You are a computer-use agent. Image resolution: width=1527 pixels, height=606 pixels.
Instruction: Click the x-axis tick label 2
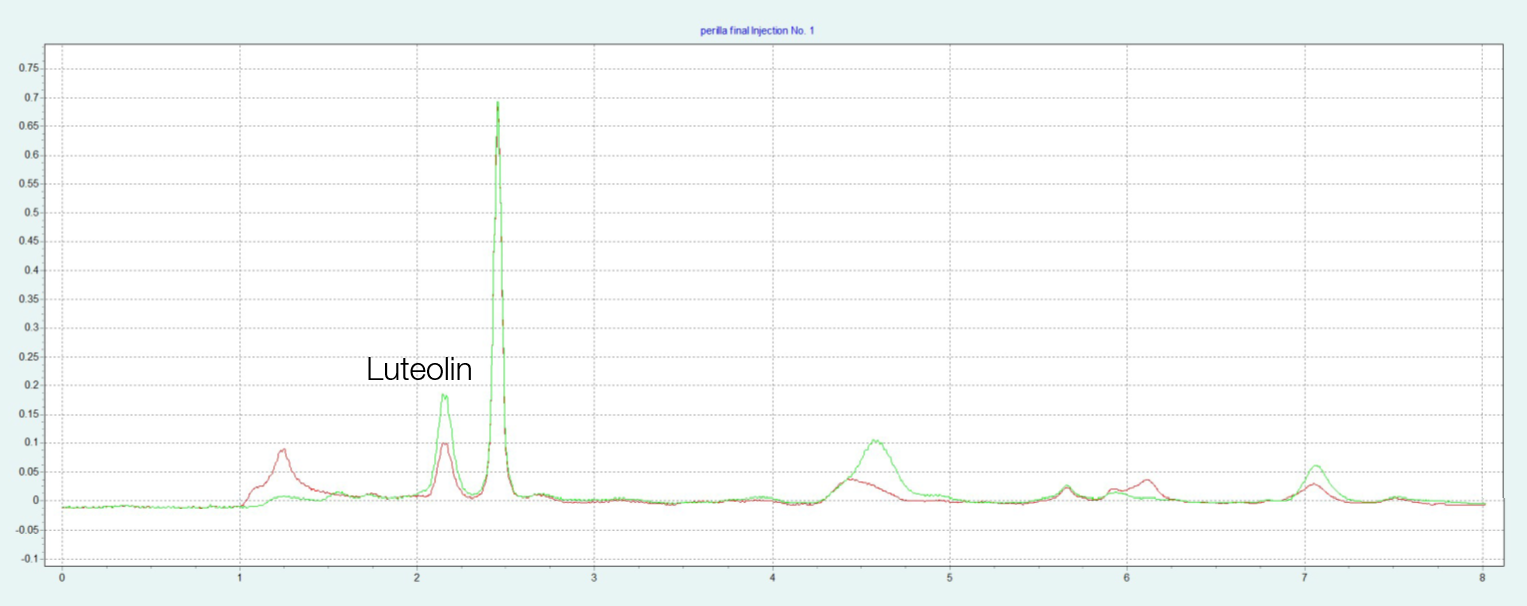[x=417, y=577]
